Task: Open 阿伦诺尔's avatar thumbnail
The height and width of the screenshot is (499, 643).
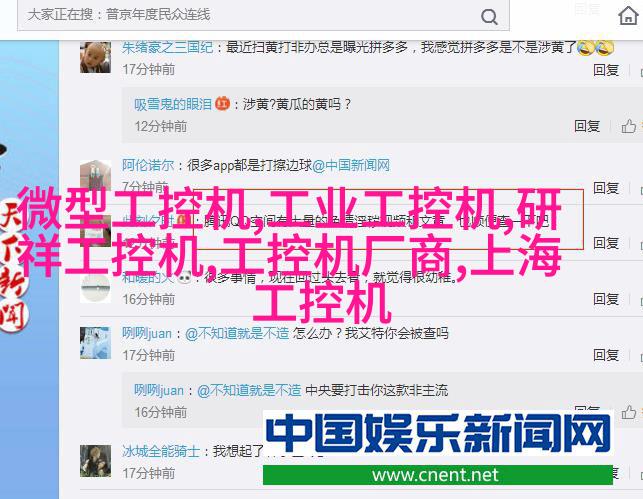Action: [x=95, y=174]
